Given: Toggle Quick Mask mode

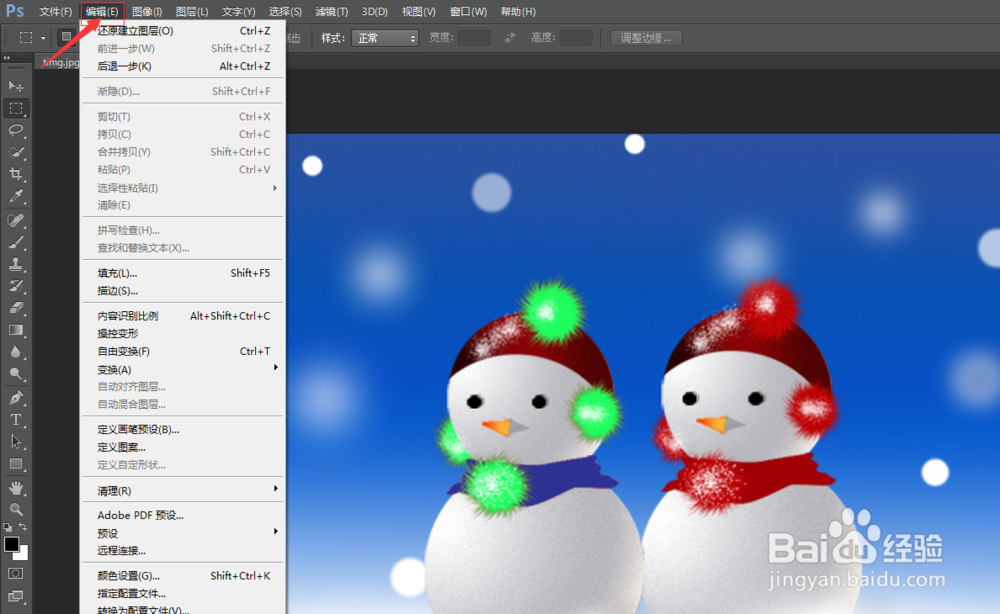Looking at the screenshot, I should pos(16,574).
